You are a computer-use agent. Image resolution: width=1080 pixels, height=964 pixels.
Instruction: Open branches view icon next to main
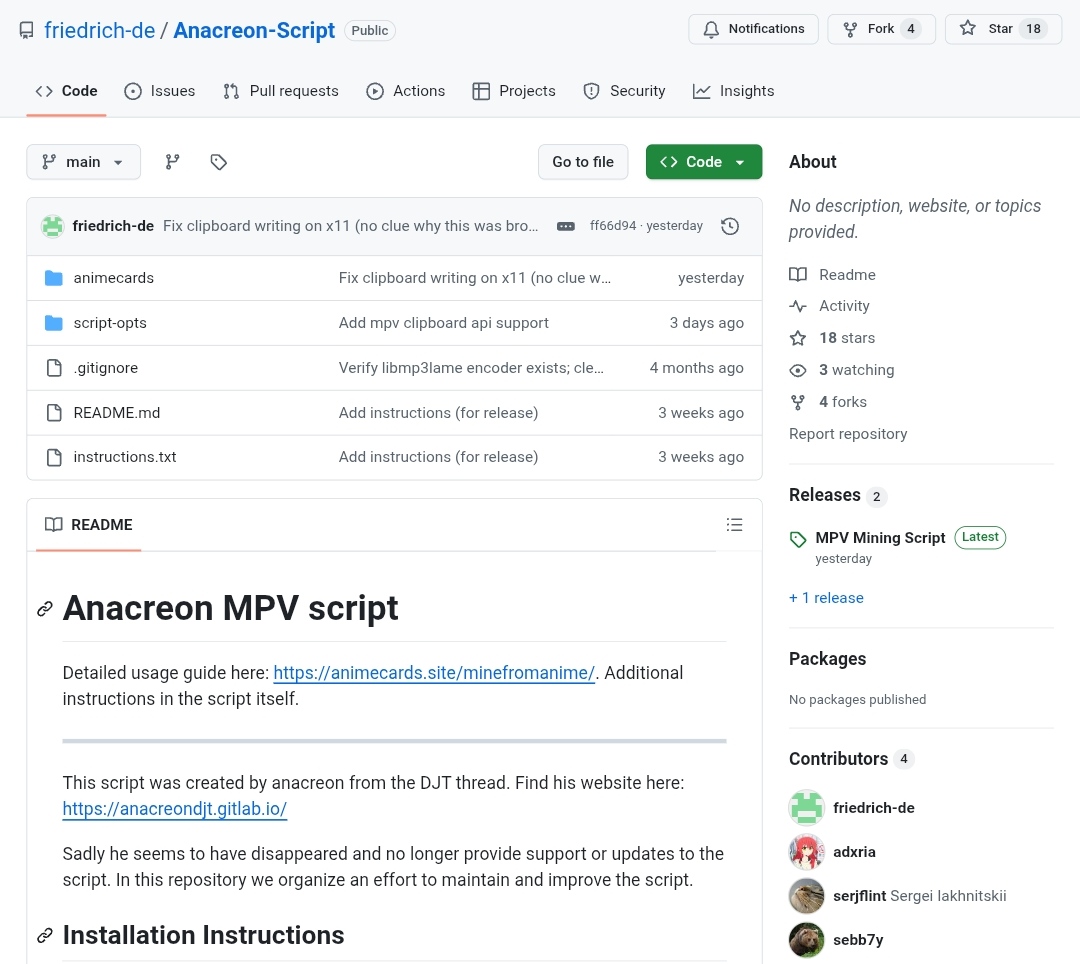[x=172, y=162]
